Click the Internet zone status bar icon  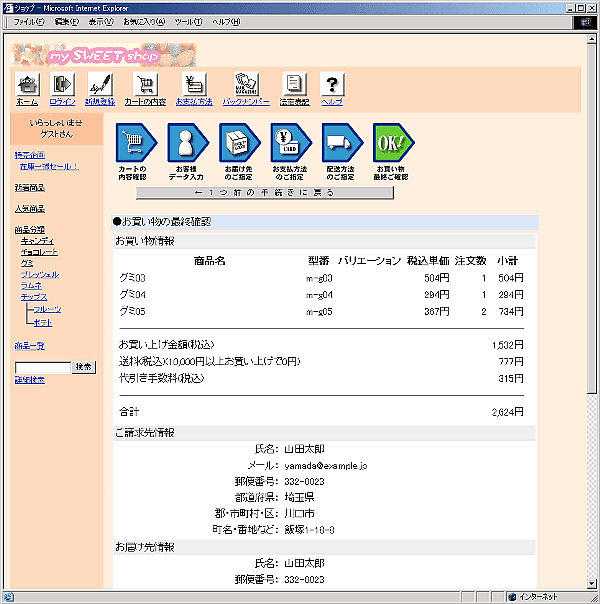(x=512, y=597)
